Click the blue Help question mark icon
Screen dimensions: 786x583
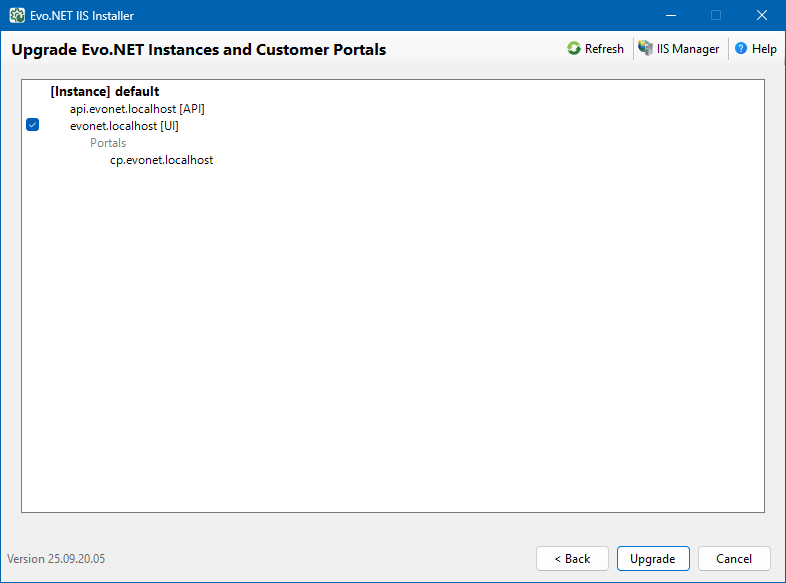741,49
